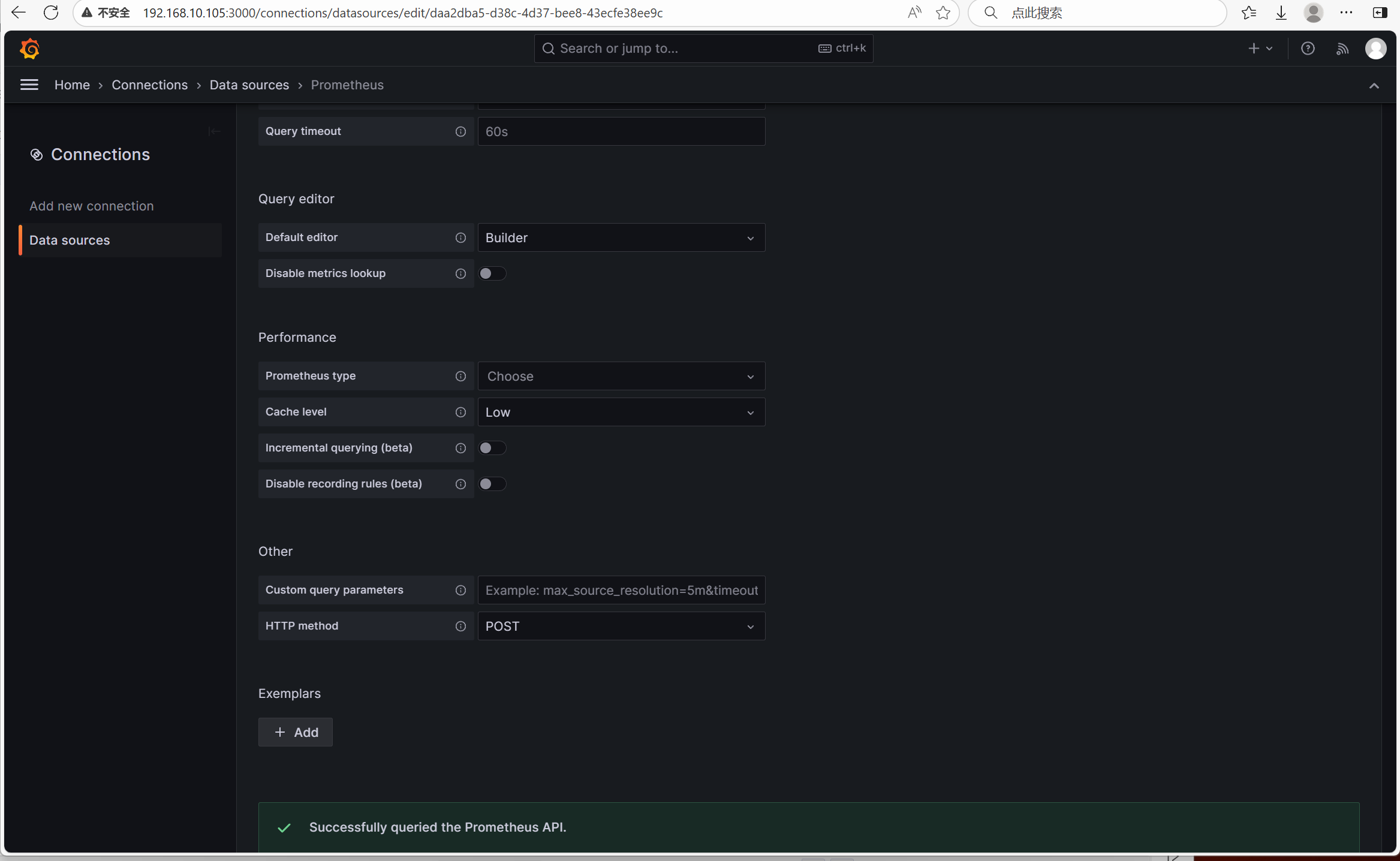Open Grafana user profile avatar
The width and height of the screenshot is (1400, 861).
(1375, 49)
